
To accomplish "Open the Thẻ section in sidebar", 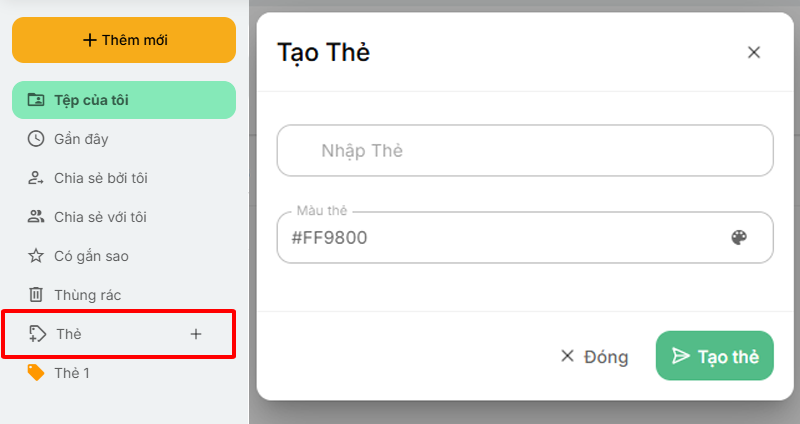I will [69, 334].
